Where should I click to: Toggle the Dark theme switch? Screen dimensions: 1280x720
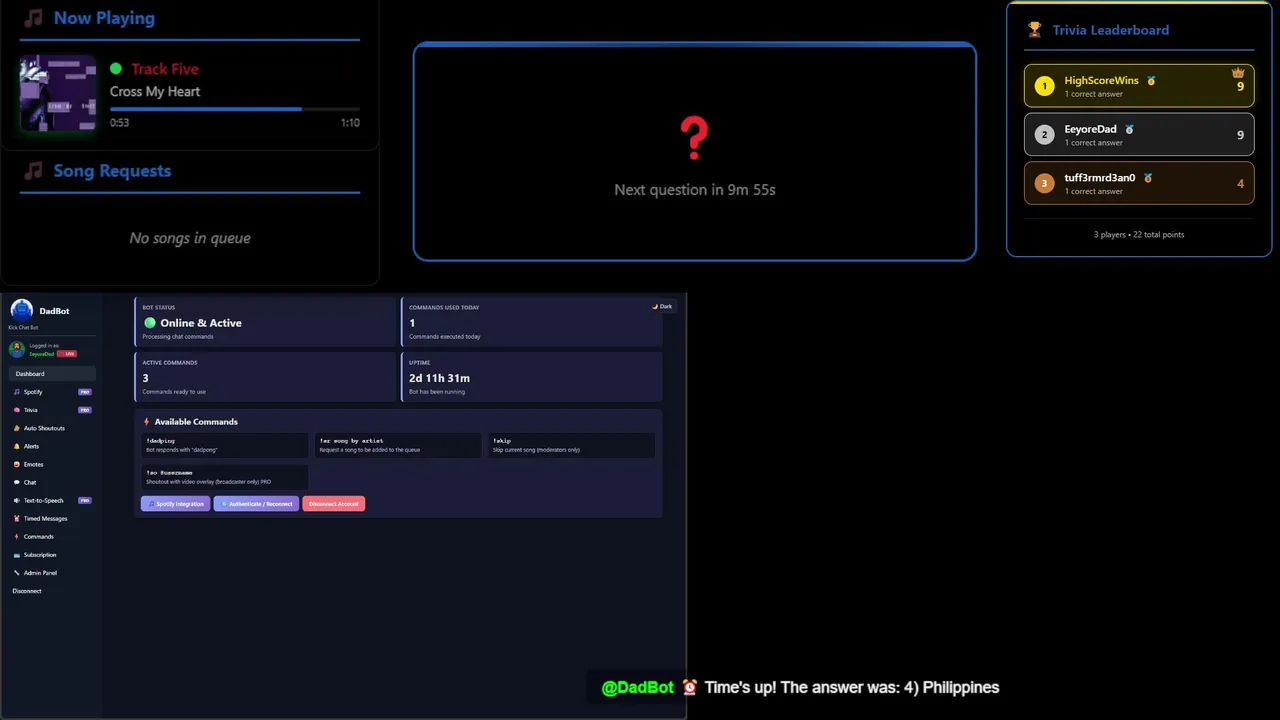pyautogui.click(x=662, y=306)
